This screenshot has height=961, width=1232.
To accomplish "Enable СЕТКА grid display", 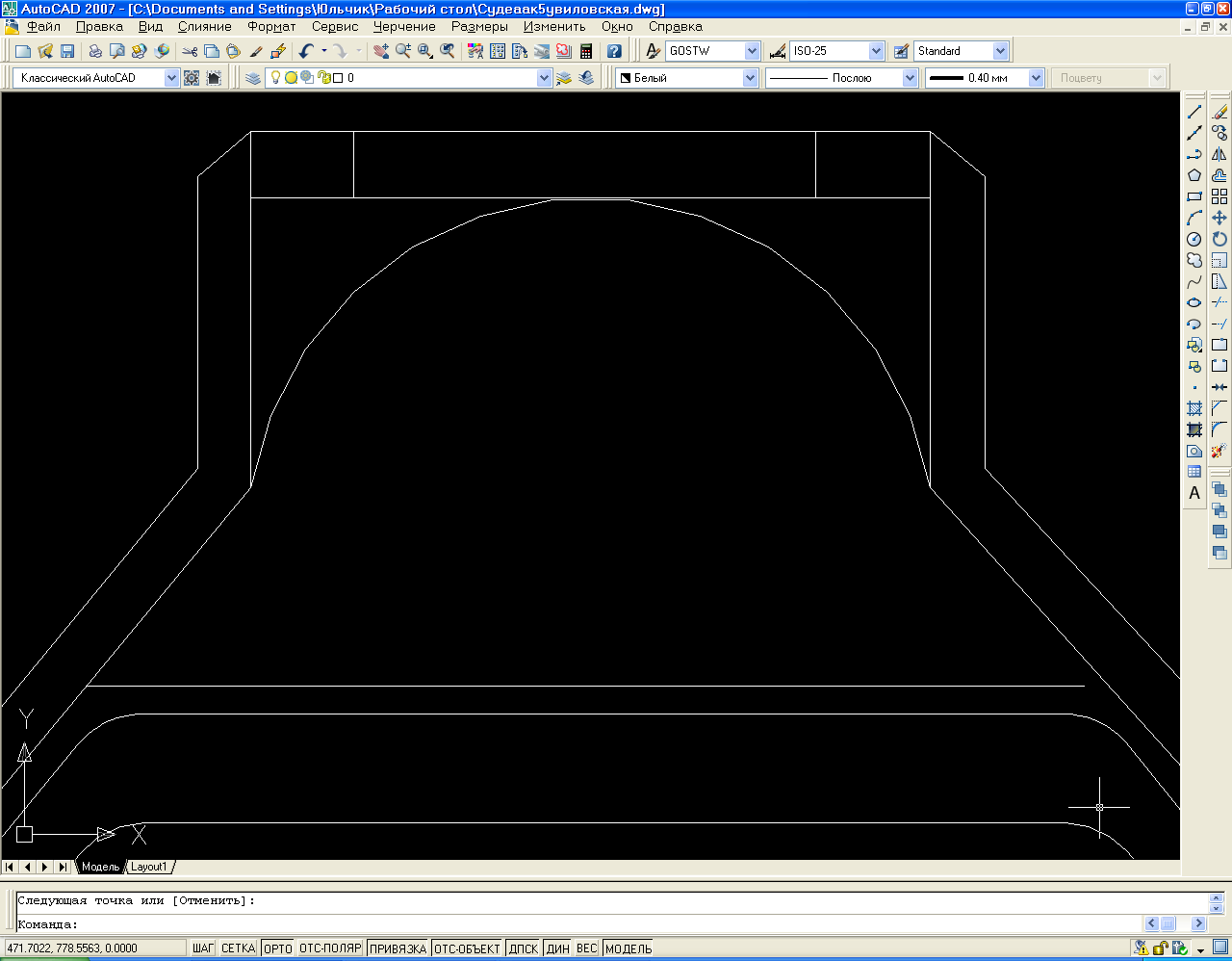I will [x=238, y=948].
